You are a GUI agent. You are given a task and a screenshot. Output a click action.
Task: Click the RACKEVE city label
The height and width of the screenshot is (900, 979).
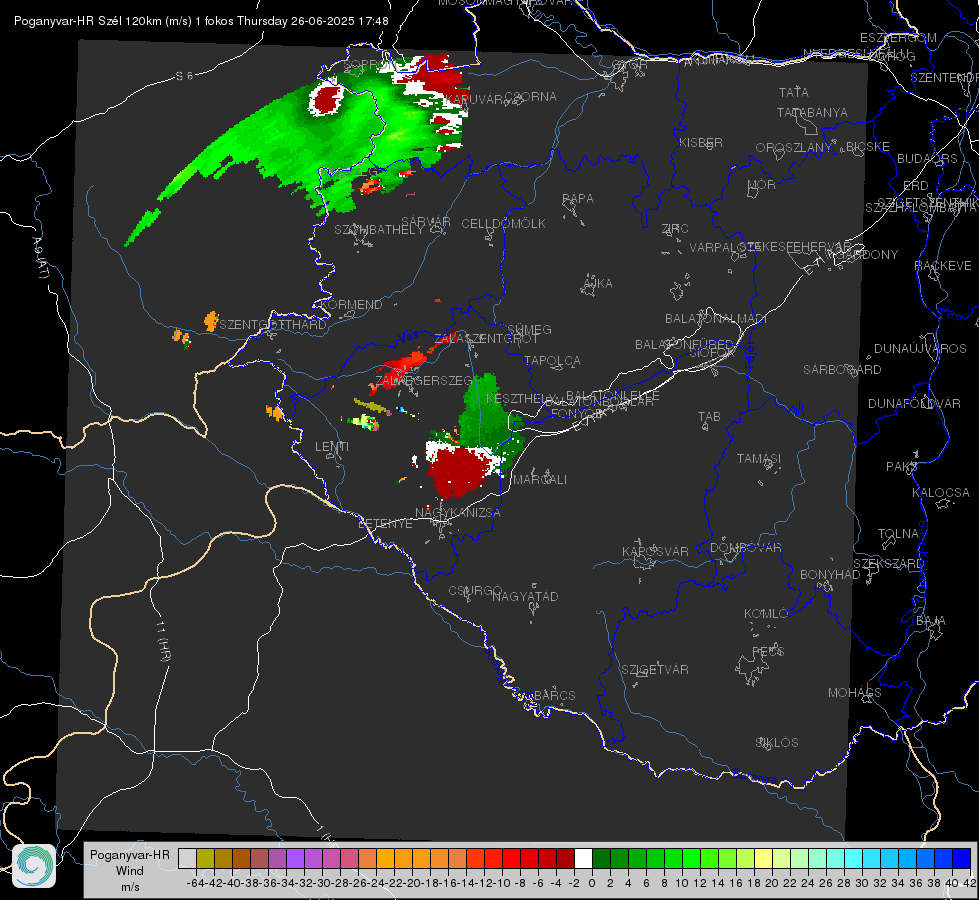tap(943, 266)
